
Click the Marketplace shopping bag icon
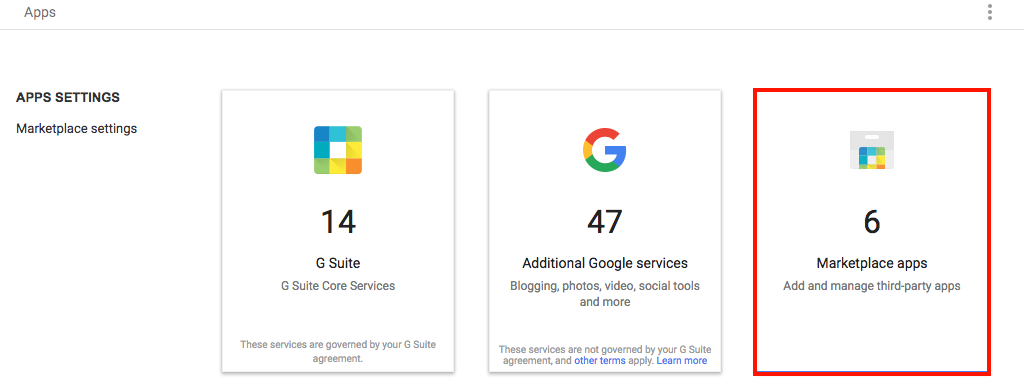point(872,150)
